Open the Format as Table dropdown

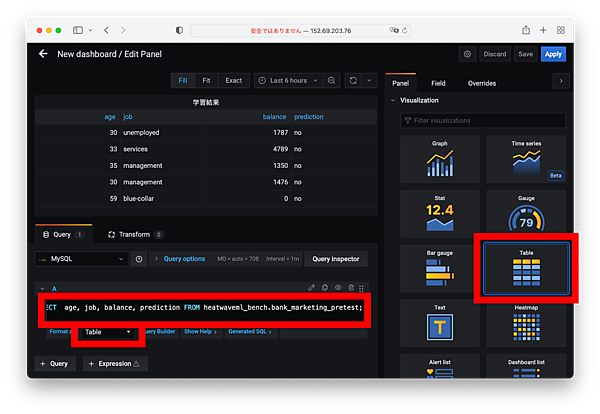pyautogui.click(x=107, y=331)
